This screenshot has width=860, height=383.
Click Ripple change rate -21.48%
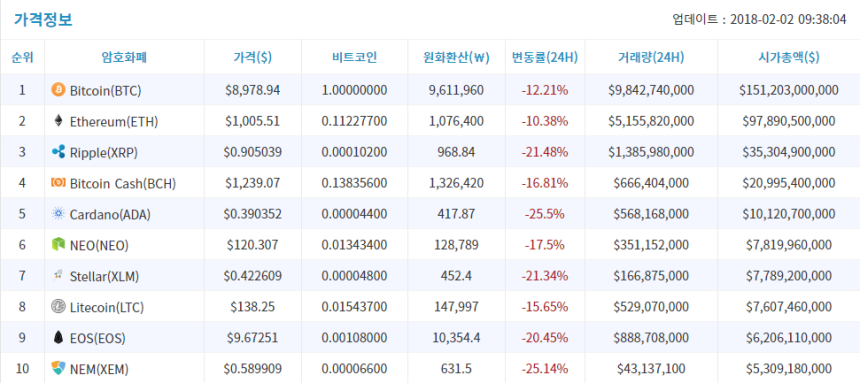tap(545, 152)
